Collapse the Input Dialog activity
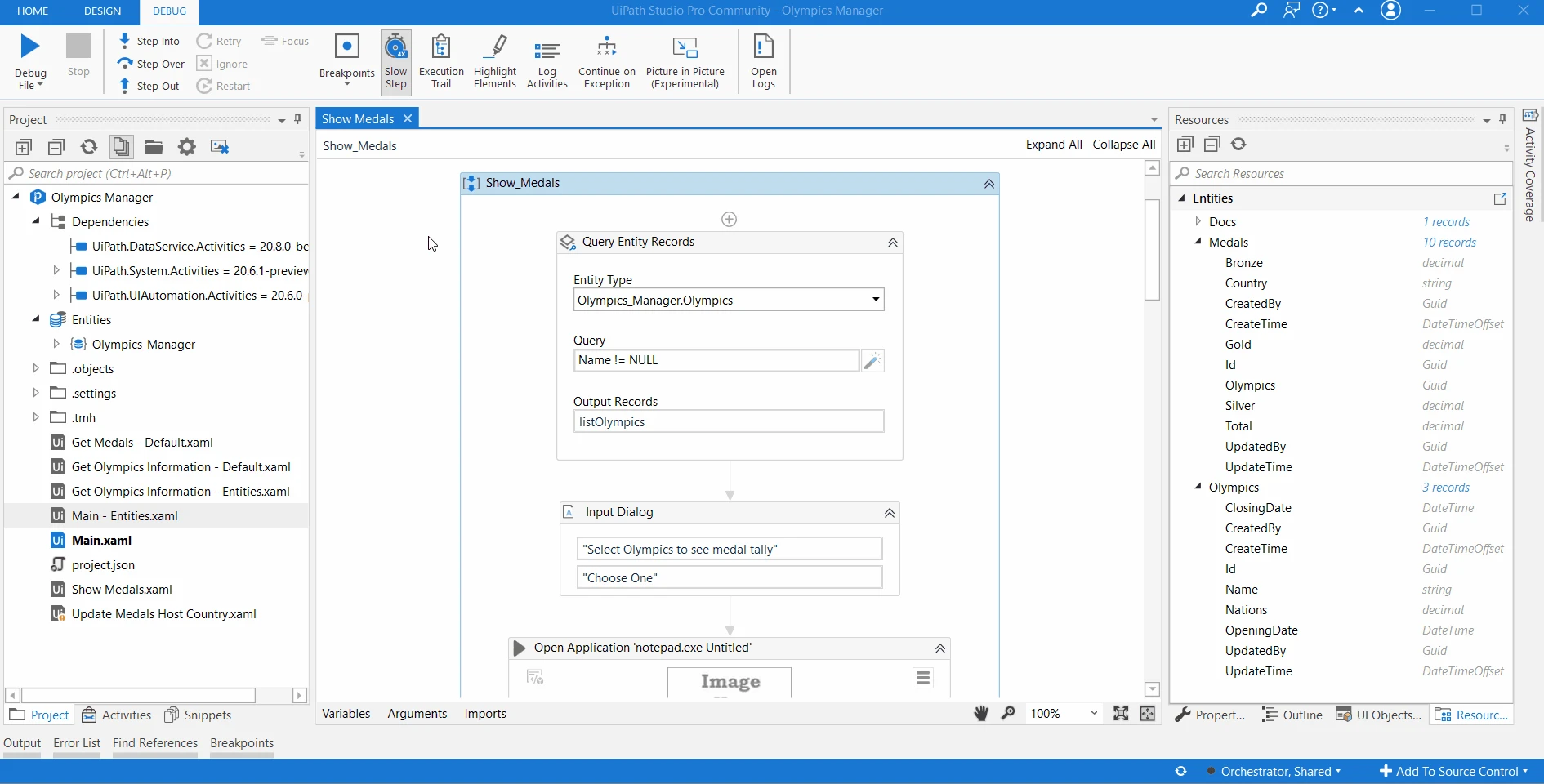 pos(890,513)
